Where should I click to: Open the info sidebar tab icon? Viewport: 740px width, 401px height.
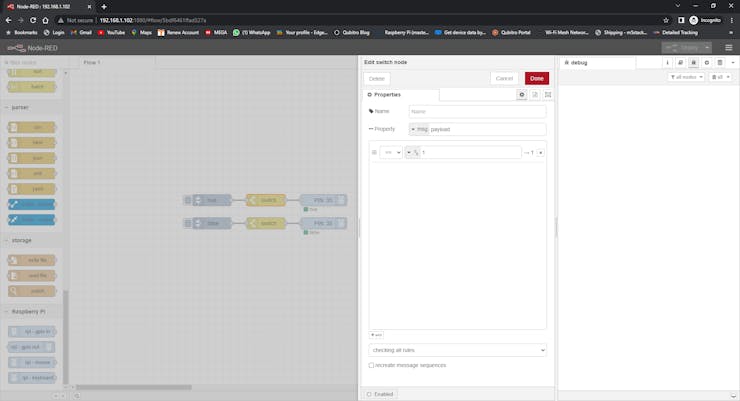(667, 62)
